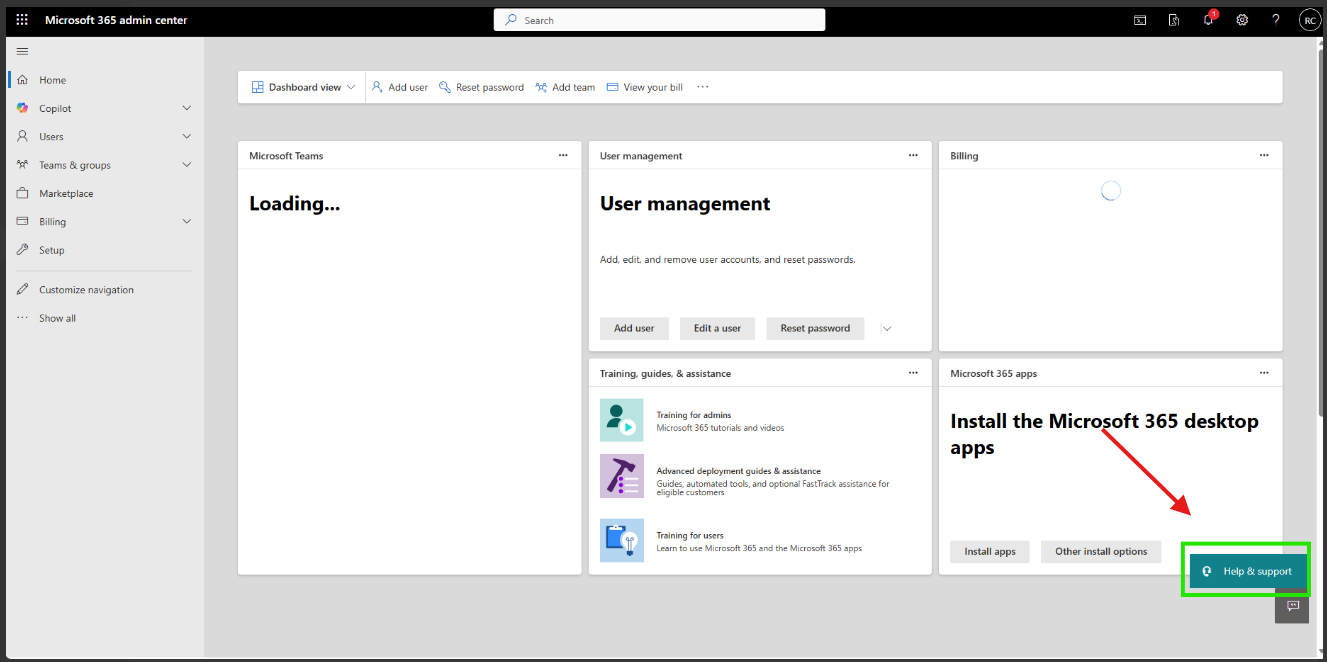
Task: Open Cloud Shell icon in header
Action: [x=1140, y=20]
